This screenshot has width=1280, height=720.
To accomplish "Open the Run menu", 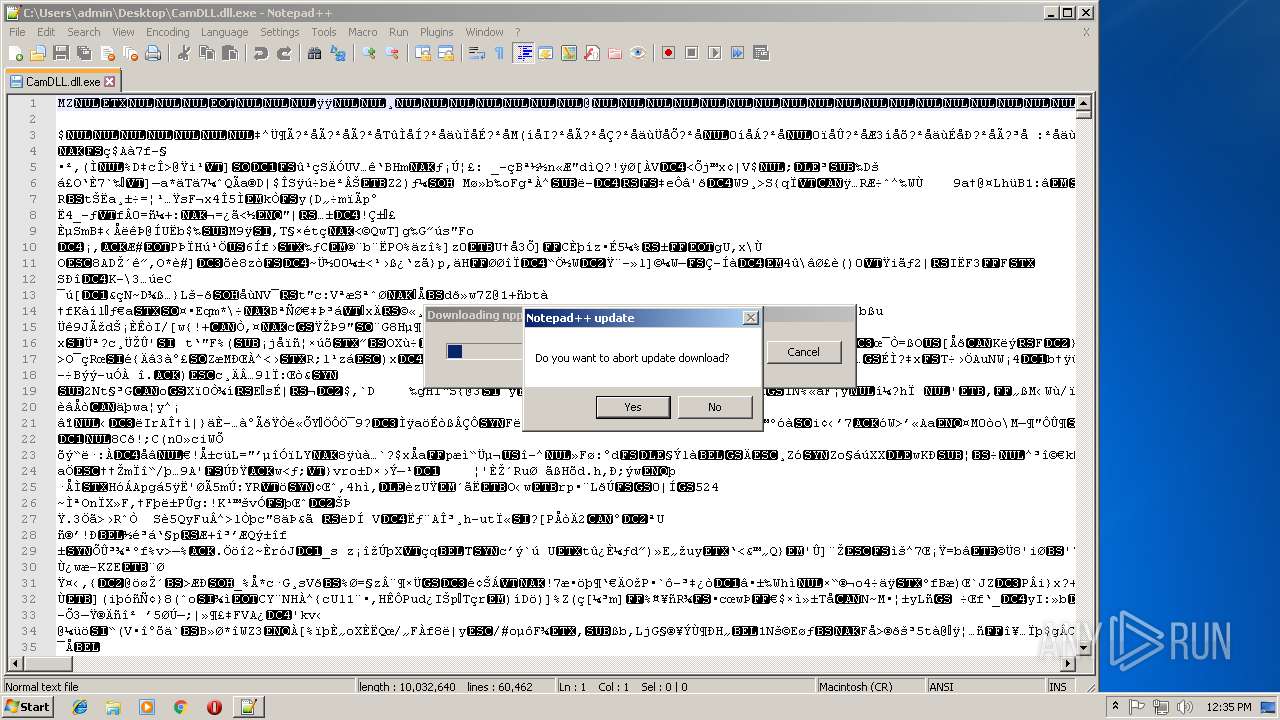I will click(x=398, y=32).
